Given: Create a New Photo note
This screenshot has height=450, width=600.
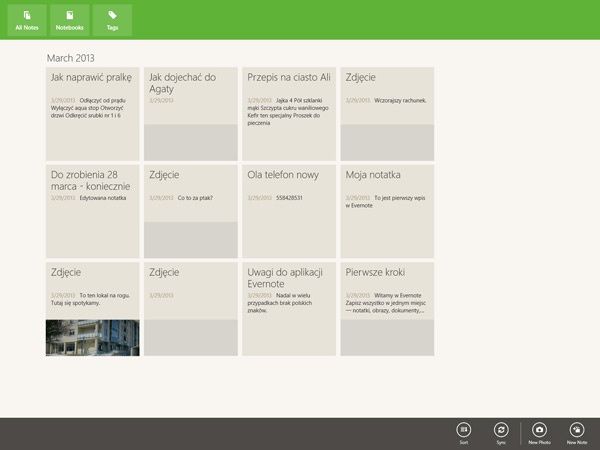Looking at the screenshot, I should coord(539,433).
